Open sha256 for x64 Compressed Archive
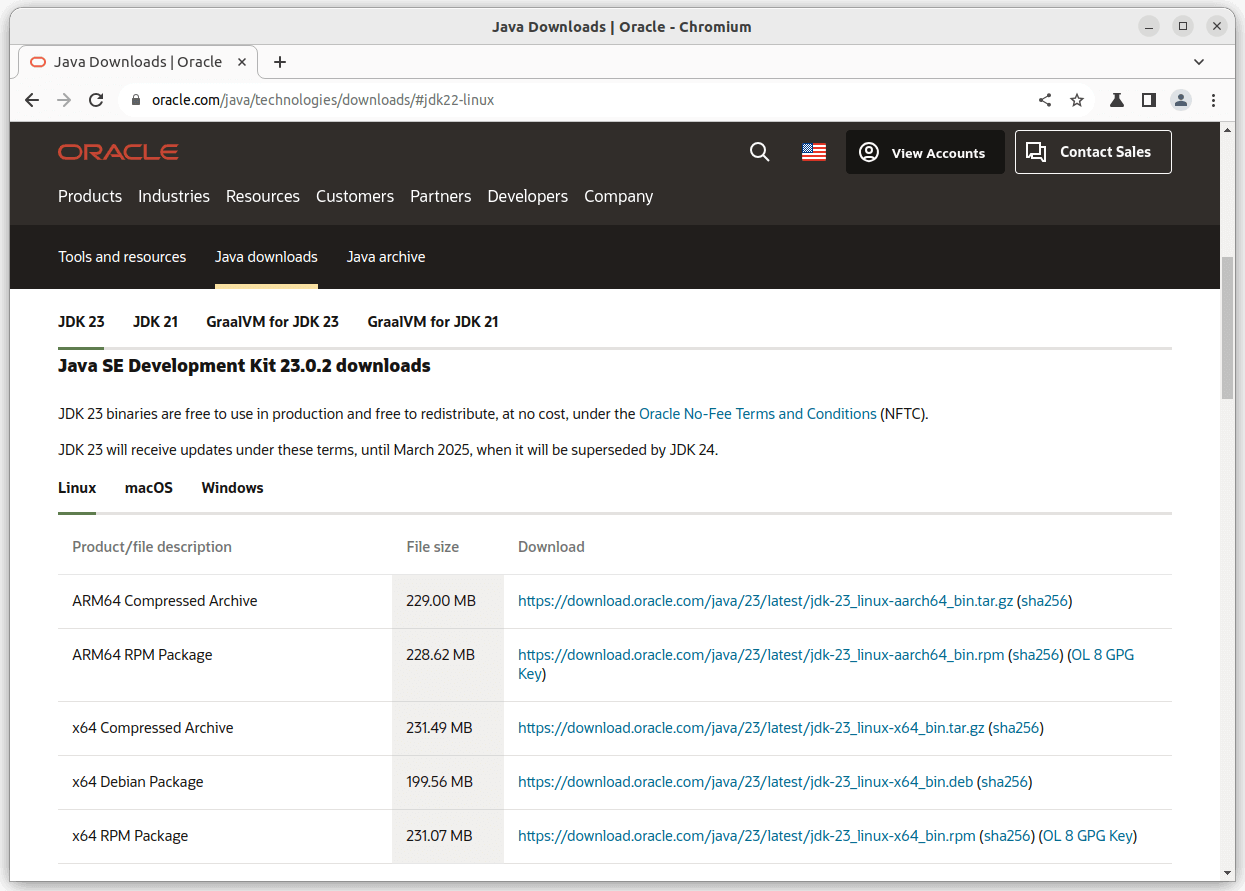Image resolution: width=1245 pixels, height=891 pixels. point(1016,728)
